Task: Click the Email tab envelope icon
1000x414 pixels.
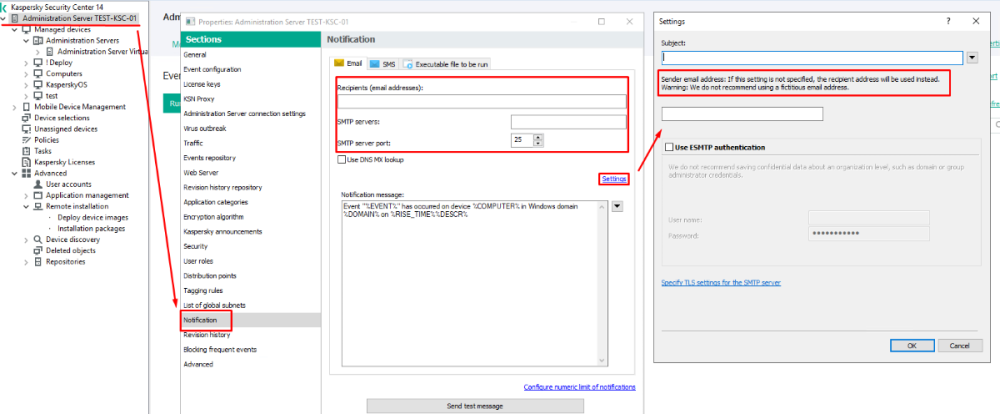Action: click(339, 64)
